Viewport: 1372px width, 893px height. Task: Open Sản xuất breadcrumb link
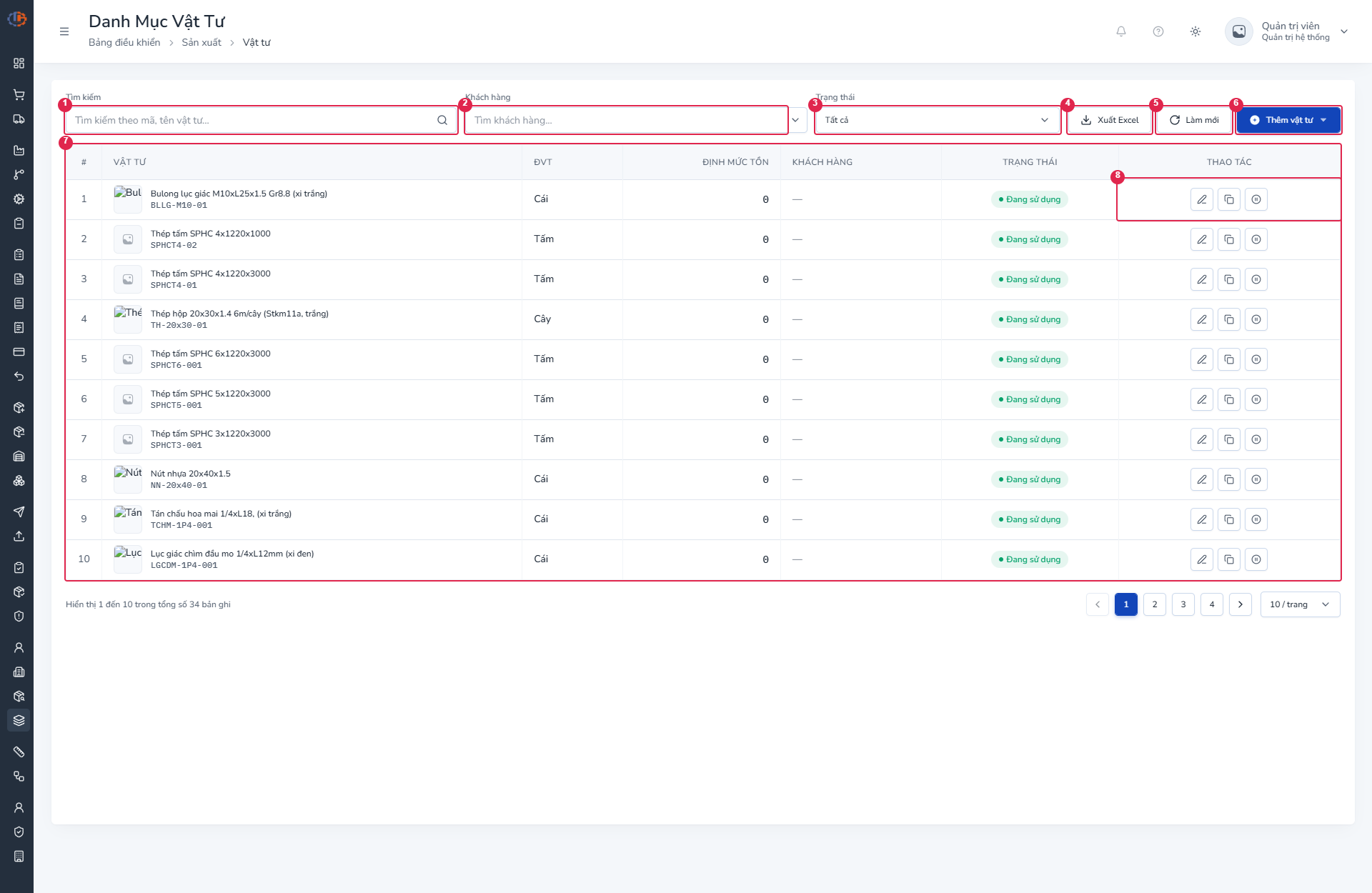pyautogui.click(x=202, y=43)
